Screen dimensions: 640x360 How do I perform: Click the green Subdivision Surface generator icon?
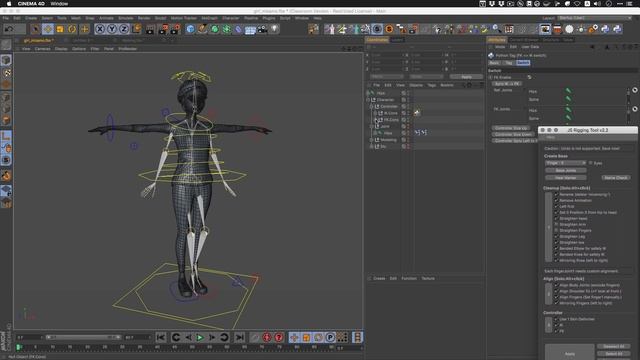[215, 29]
